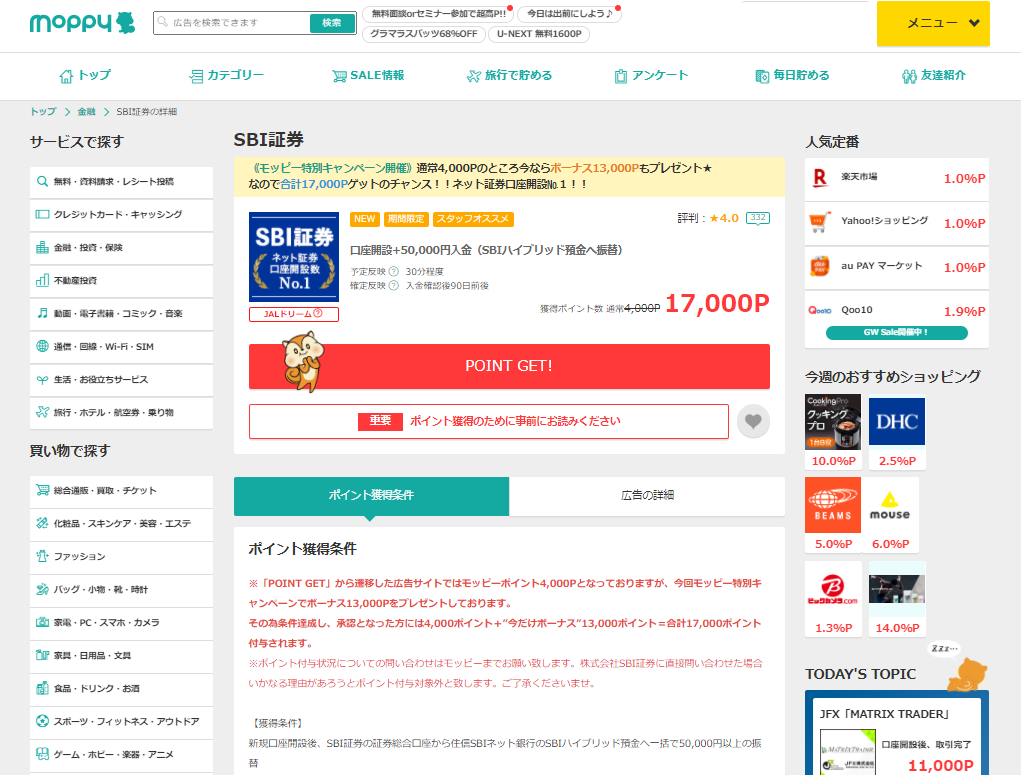Click the U-NEXT 無料1600P tag
1021x775 pixels.
(539, 34)
